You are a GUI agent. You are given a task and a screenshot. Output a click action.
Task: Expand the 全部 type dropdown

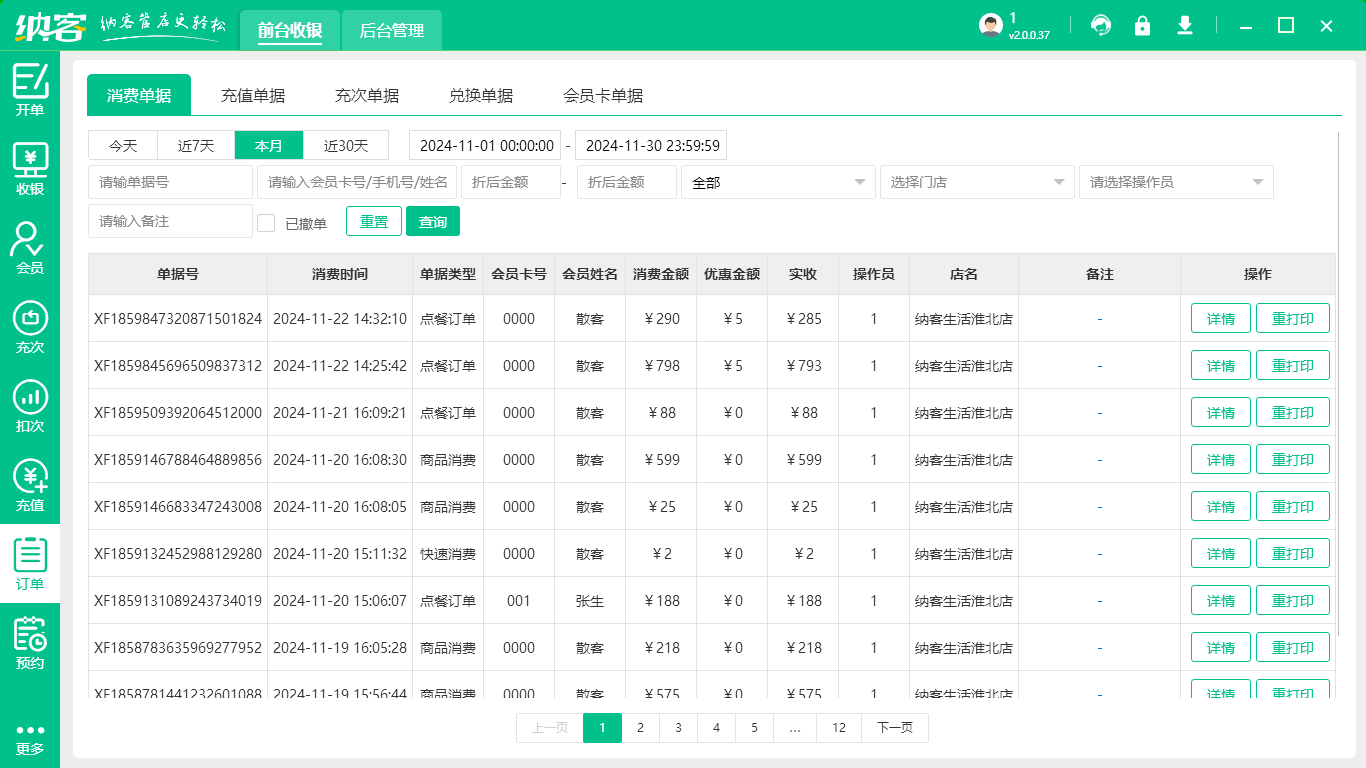tap(777, 182)
